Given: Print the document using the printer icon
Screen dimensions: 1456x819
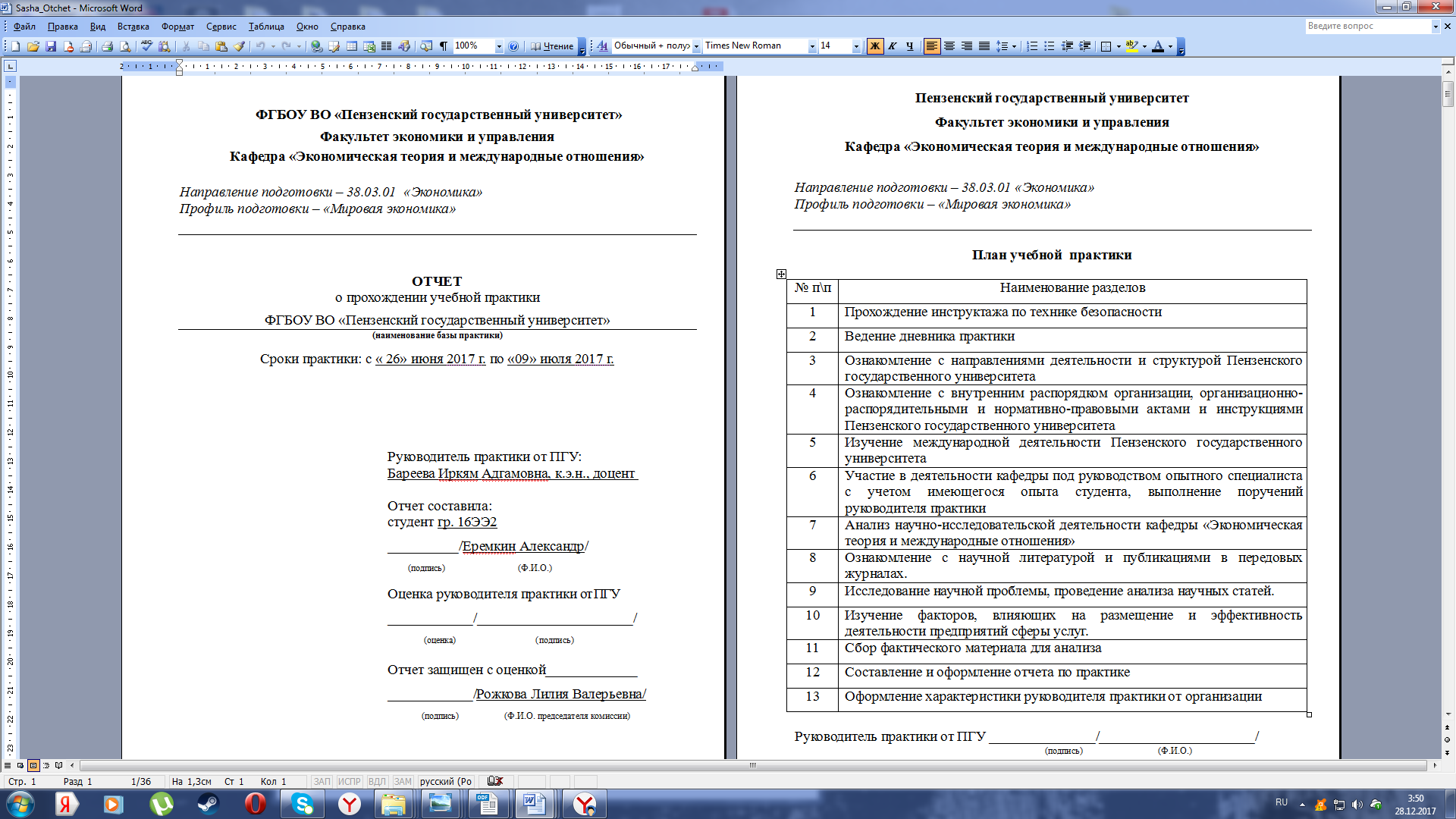Looking at the screenshot, I should (x=107, y=46).
